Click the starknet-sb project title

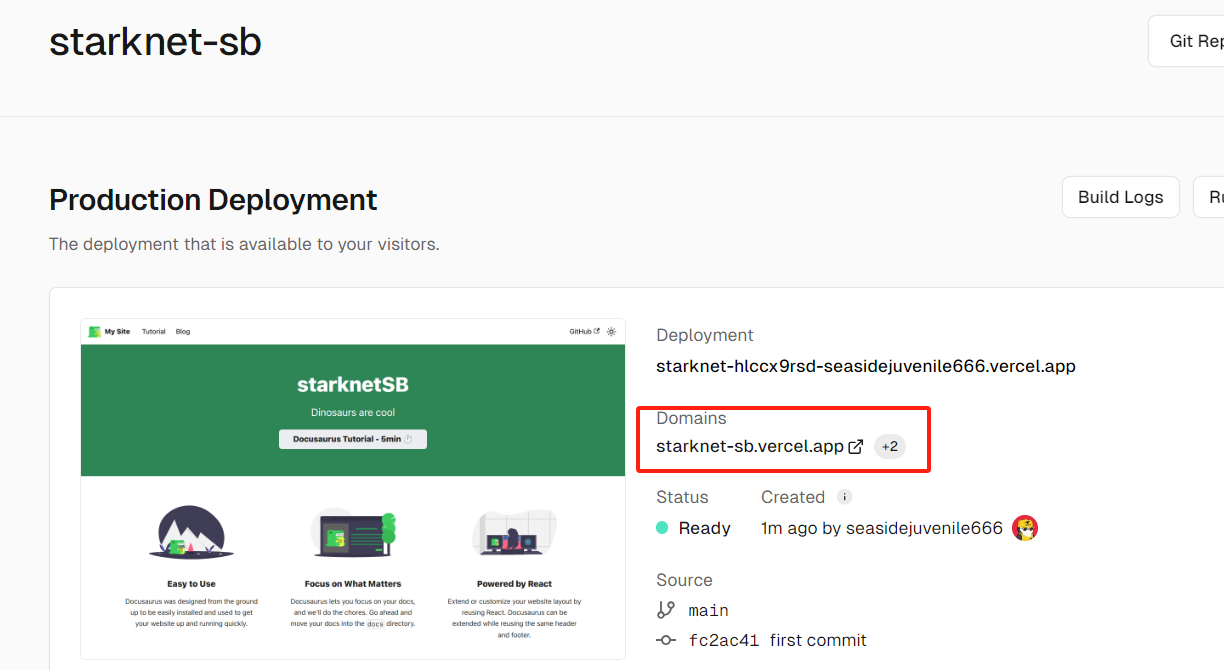click(x=155, y=41)
